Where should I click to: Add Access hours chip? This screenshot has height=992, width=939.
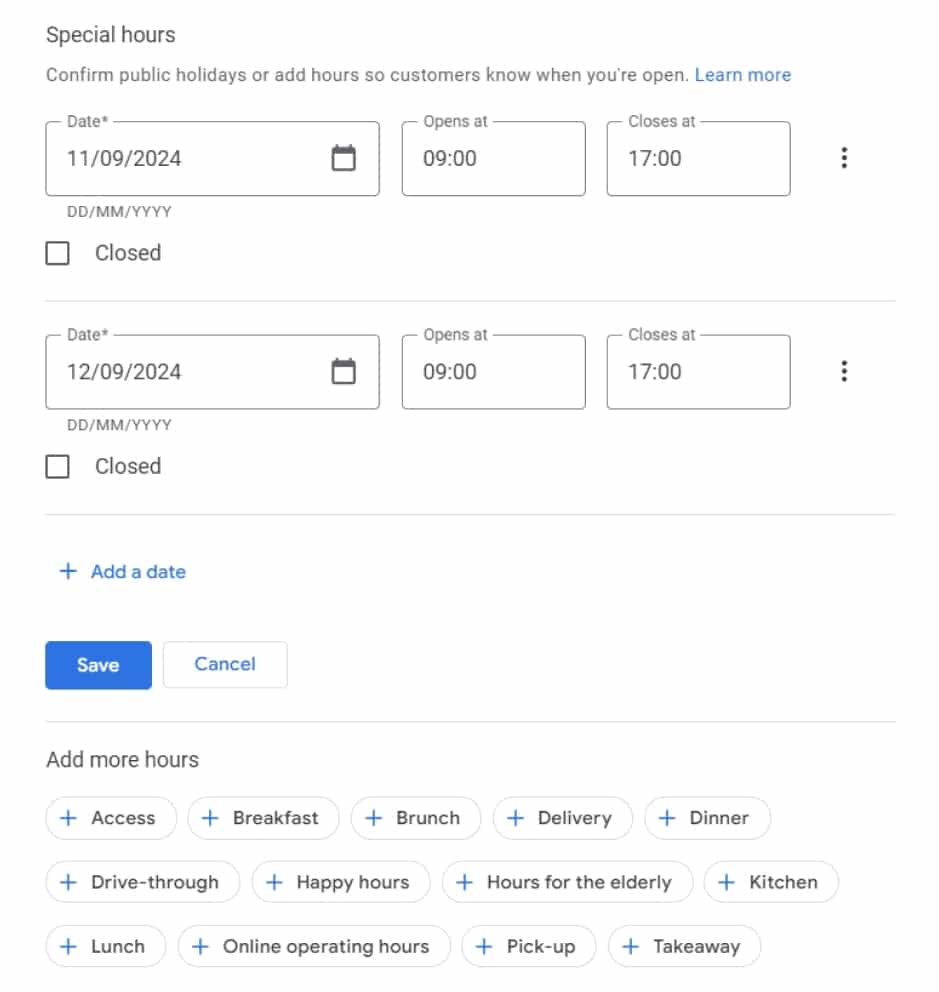tap(111, 818)
